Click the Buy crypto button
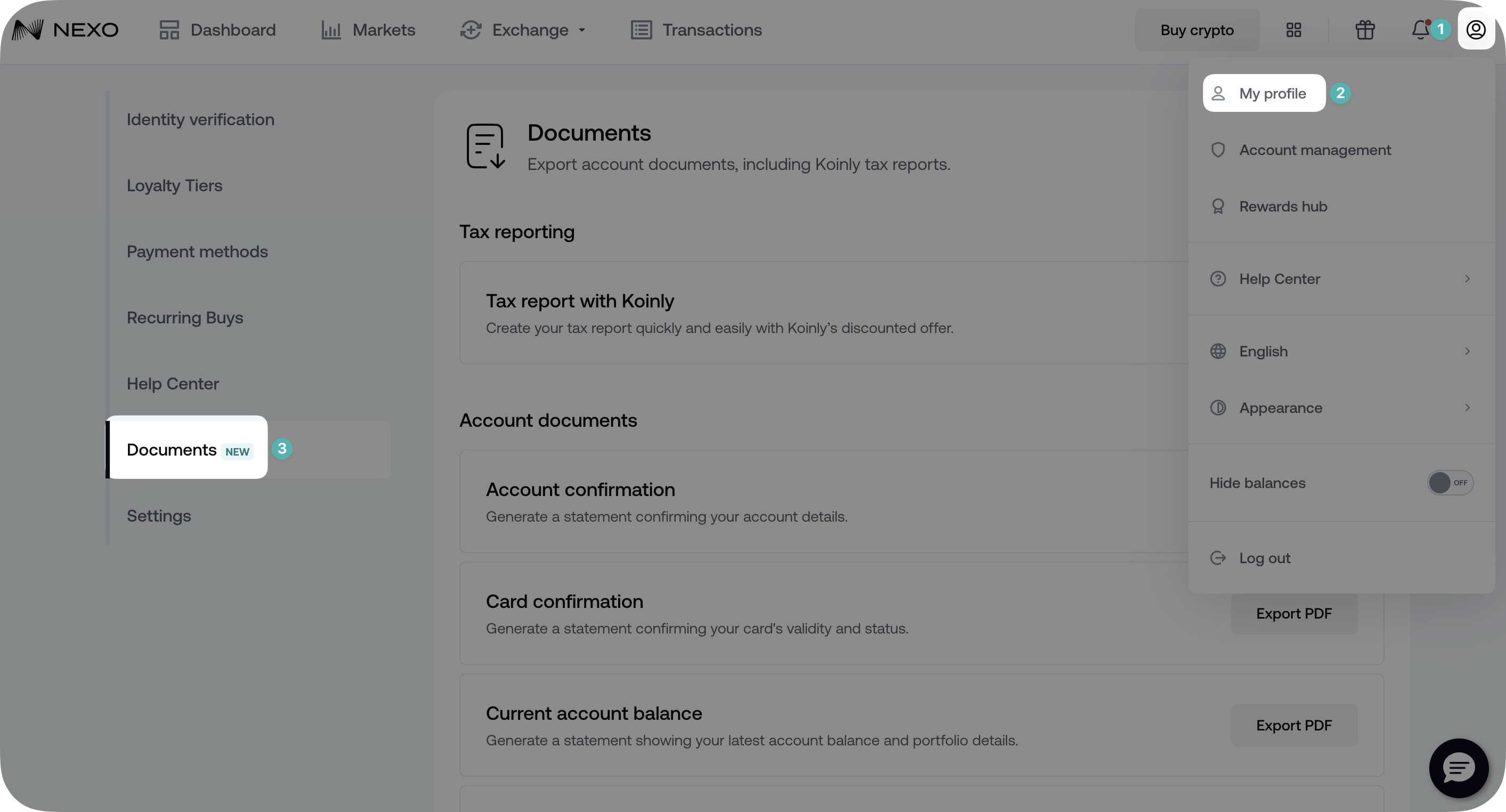The height and width of the screenshot is (812, 1506). (1197, 30)
